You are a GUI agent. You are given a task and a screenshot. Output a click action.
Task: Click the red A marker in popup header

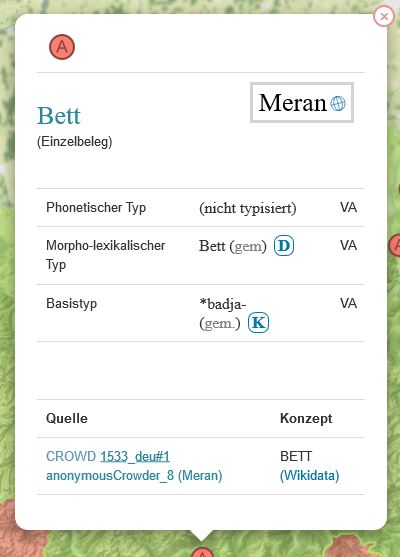pos(62,47)
